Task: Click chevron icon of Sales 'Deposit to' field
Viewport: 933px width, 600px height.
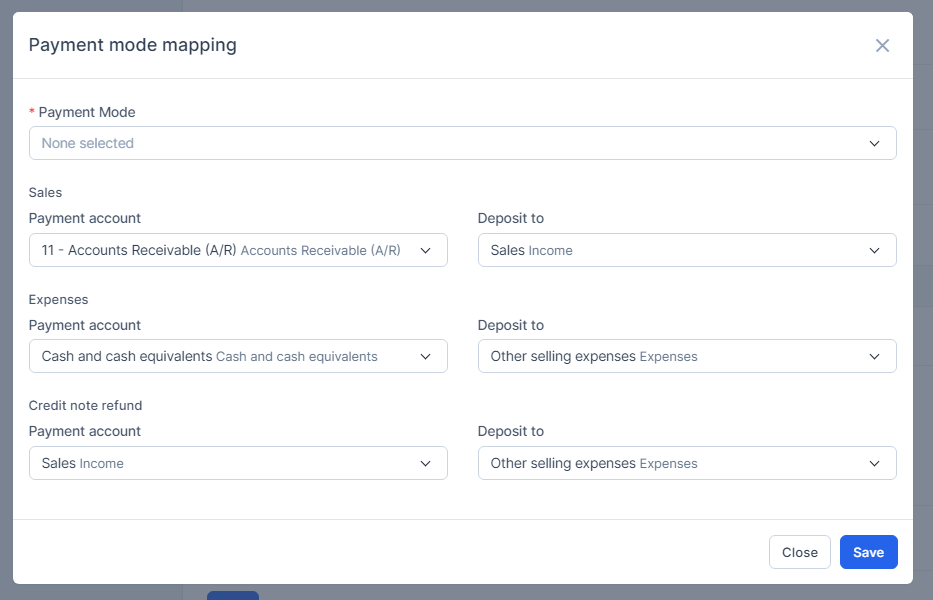Action: [x=874, y=250]
